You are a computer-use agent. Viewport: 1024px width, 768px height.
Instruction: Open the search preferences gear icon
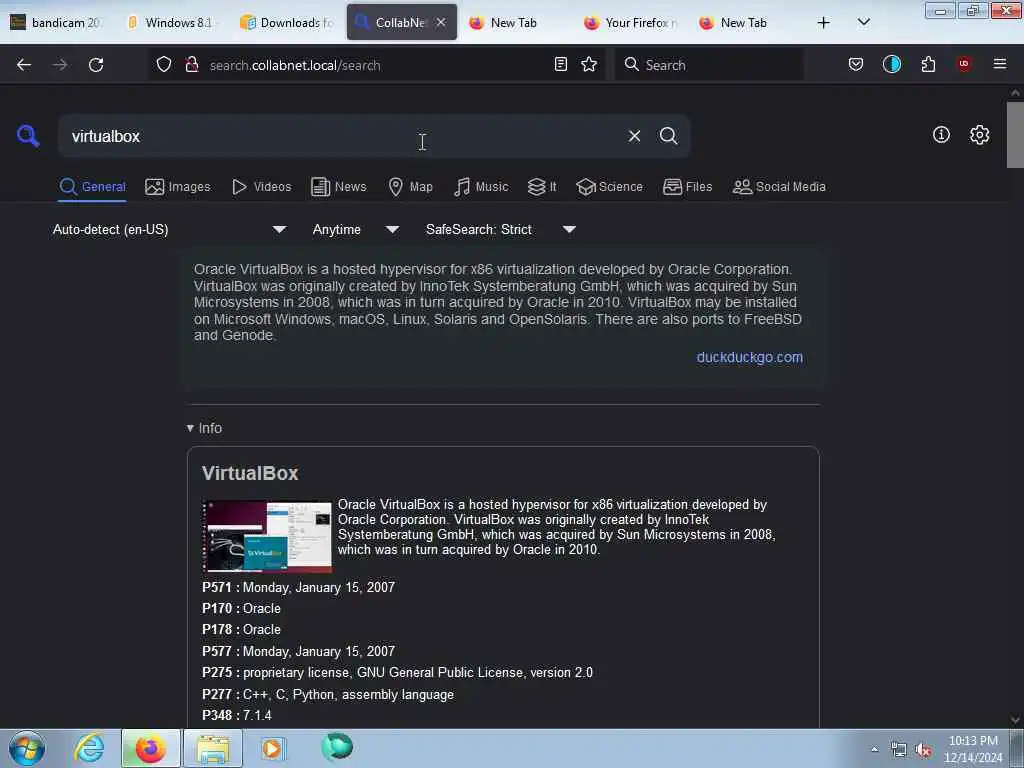point(979,135)
